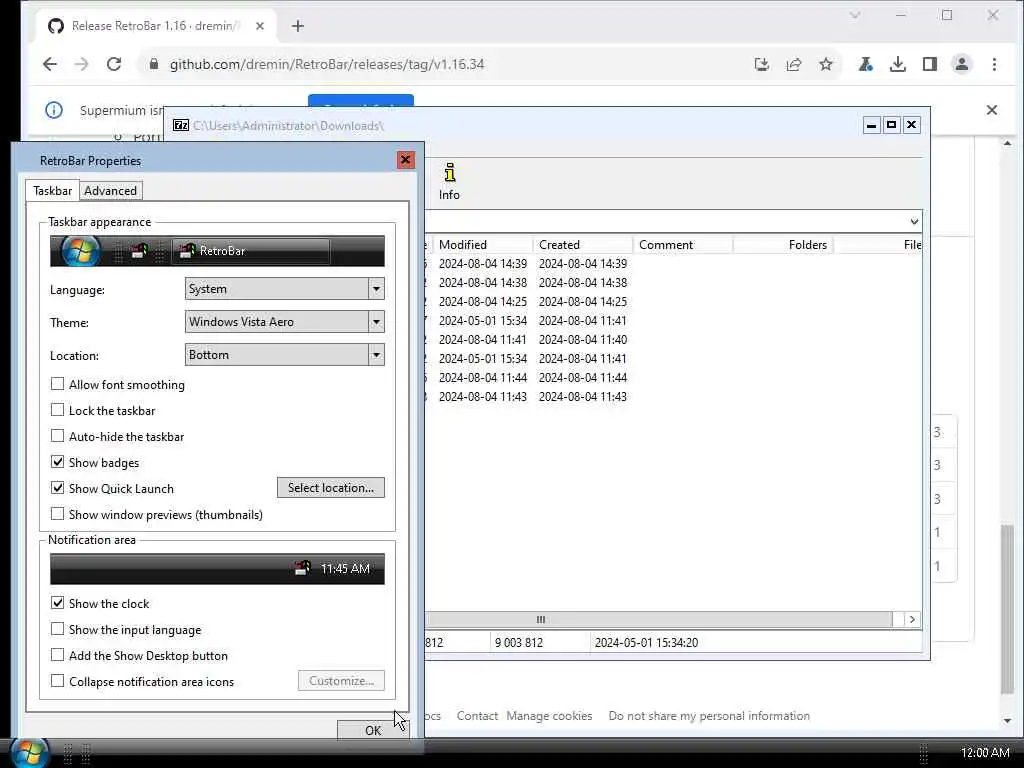Sort by Comment column header
The height and width of the screenshot is (768, 1024).
pos(683,245)
